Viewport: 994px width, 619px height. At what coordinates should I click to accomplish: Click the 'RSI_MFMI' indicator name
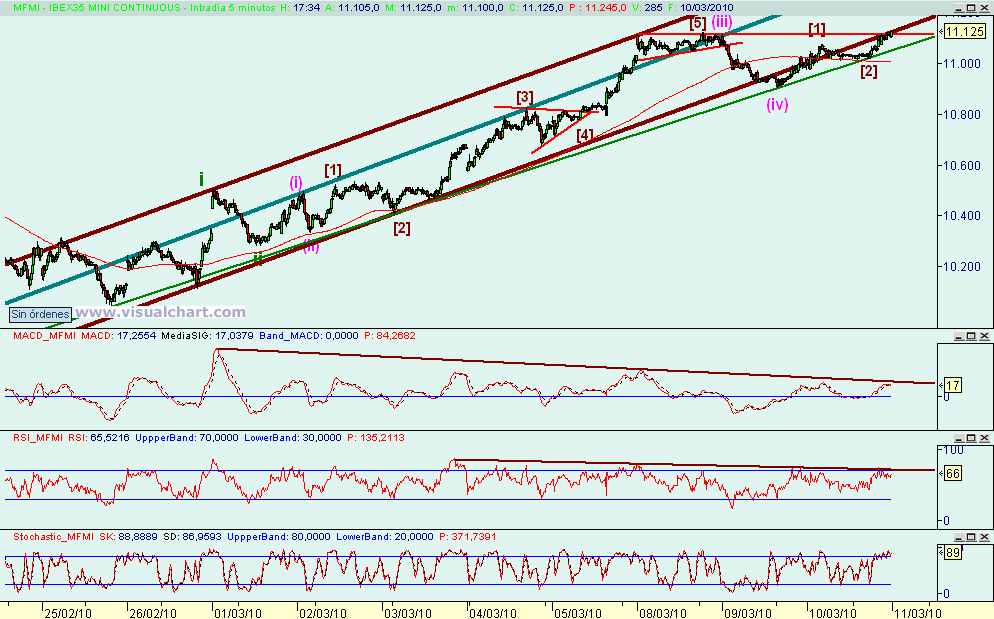pyautogui.click(x=39, y=438)
